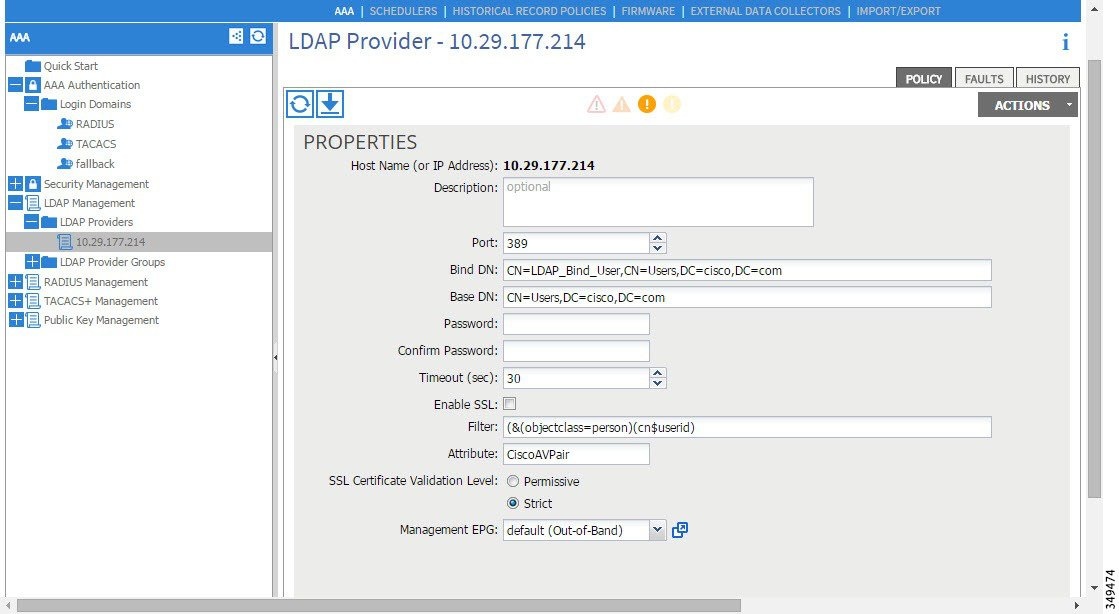The height and width of the screenshot is (614, 1119).
Task: Click the pale yellow warning fault circle icon
Action: [672, 104]
